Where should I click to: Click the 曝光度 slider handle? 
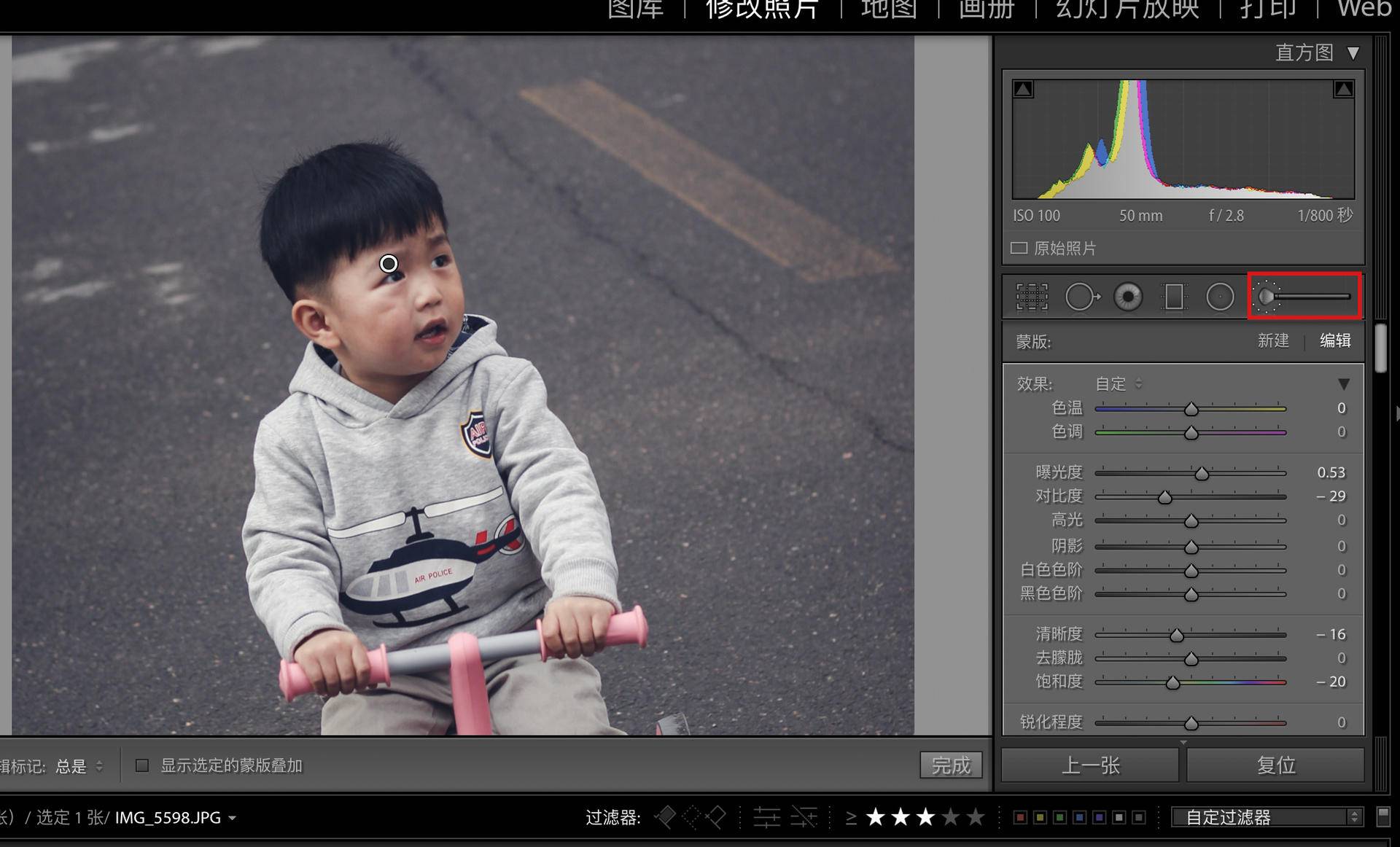(1202, 474)
